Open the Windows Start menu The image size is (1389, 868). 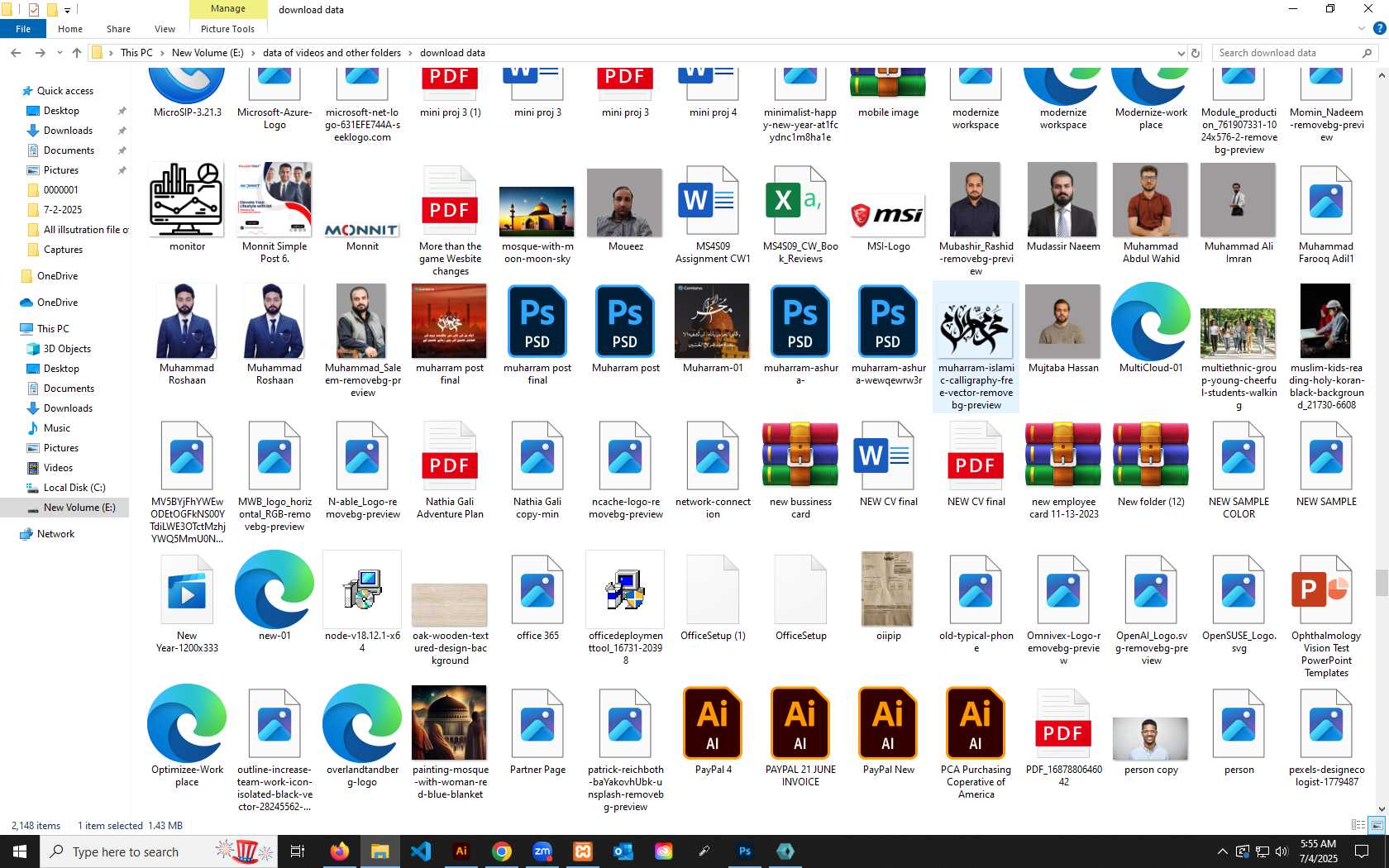(20, 851)
